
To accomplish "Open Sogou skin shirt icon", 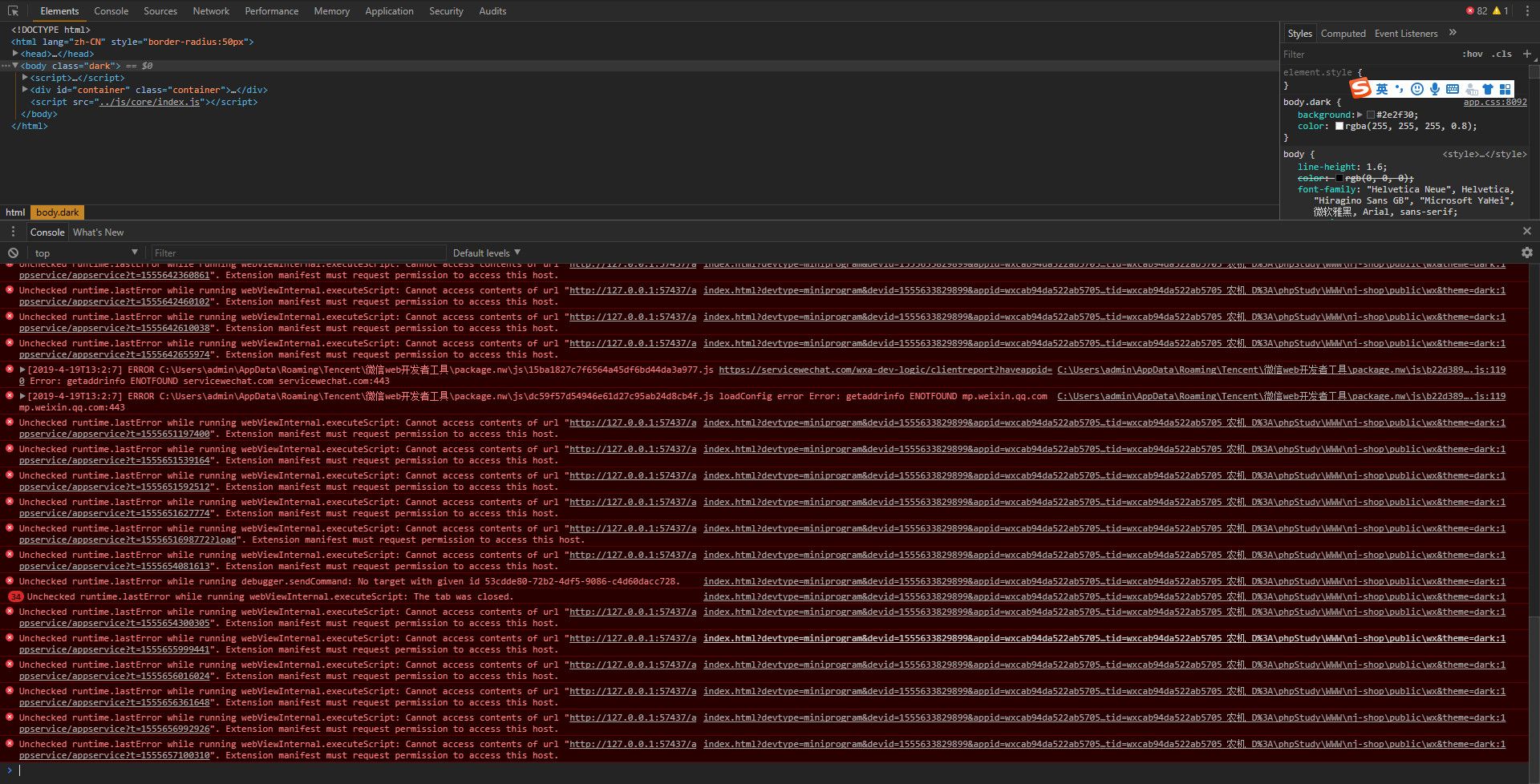I will tap(1488, 89).
